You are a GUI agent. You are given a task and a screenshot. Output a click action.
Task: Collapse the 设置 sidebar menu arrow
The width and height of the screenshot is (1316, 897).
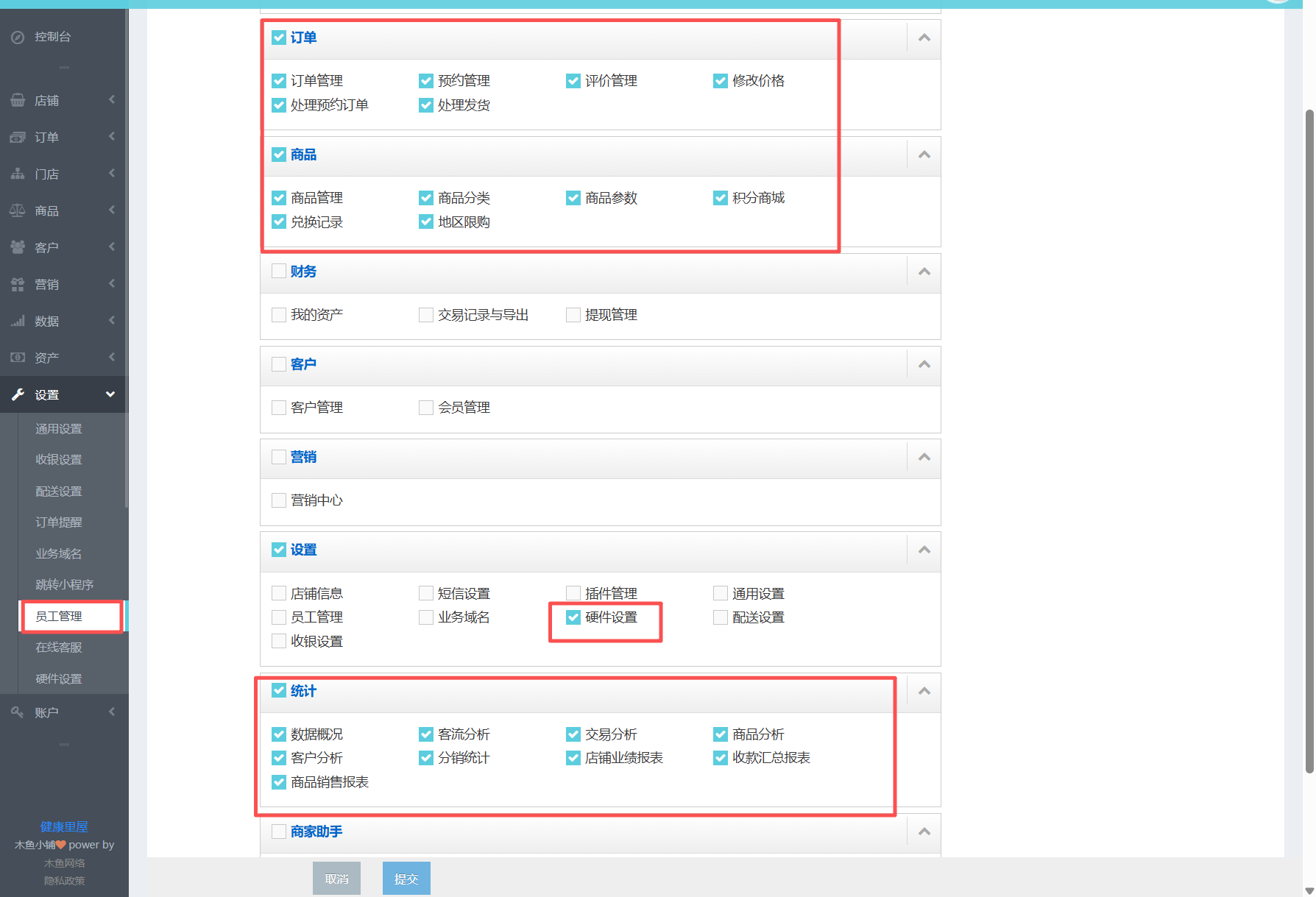point(110,394)
